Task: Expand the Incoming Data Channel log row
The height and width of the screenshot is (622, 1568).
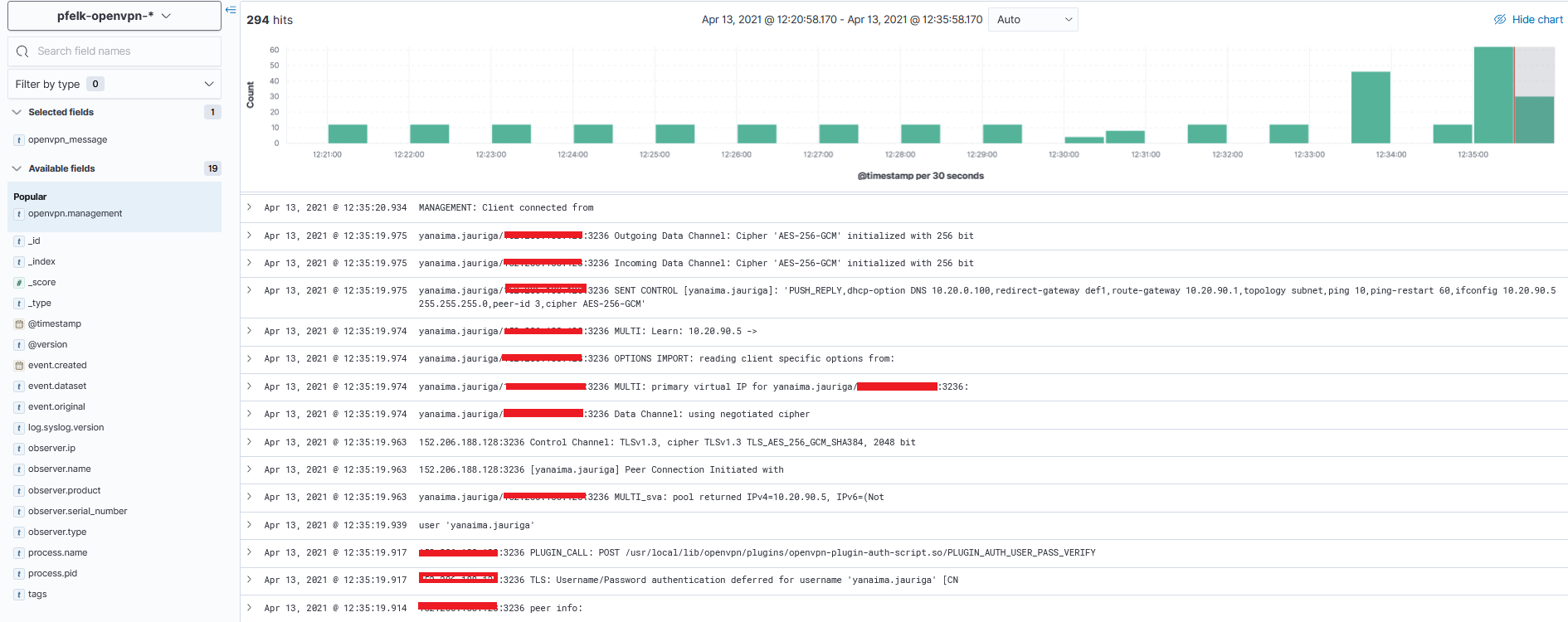Action: pos(249,263)
